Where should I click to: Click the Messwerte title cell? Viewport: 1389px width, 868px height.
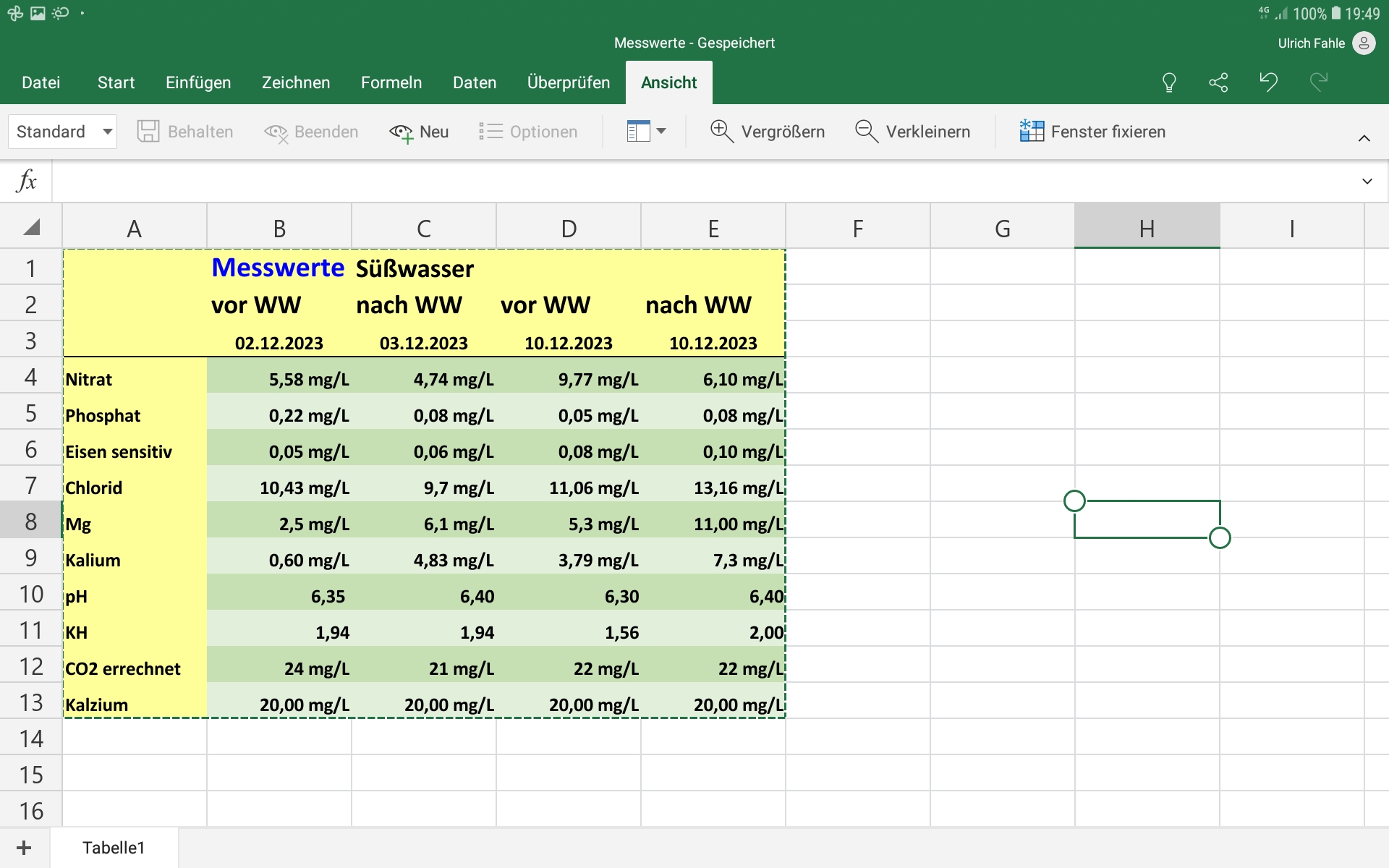point(279,267)
